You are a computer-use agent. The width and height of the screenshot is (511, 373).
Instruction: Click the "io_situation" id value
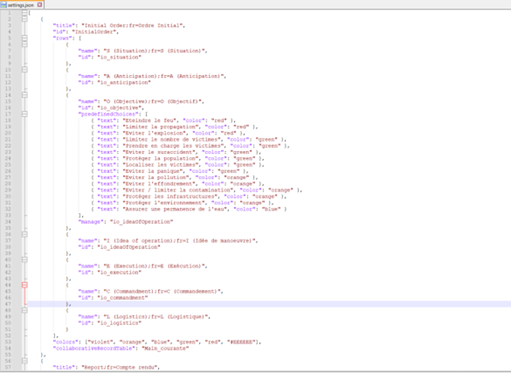tap(119, 57)
